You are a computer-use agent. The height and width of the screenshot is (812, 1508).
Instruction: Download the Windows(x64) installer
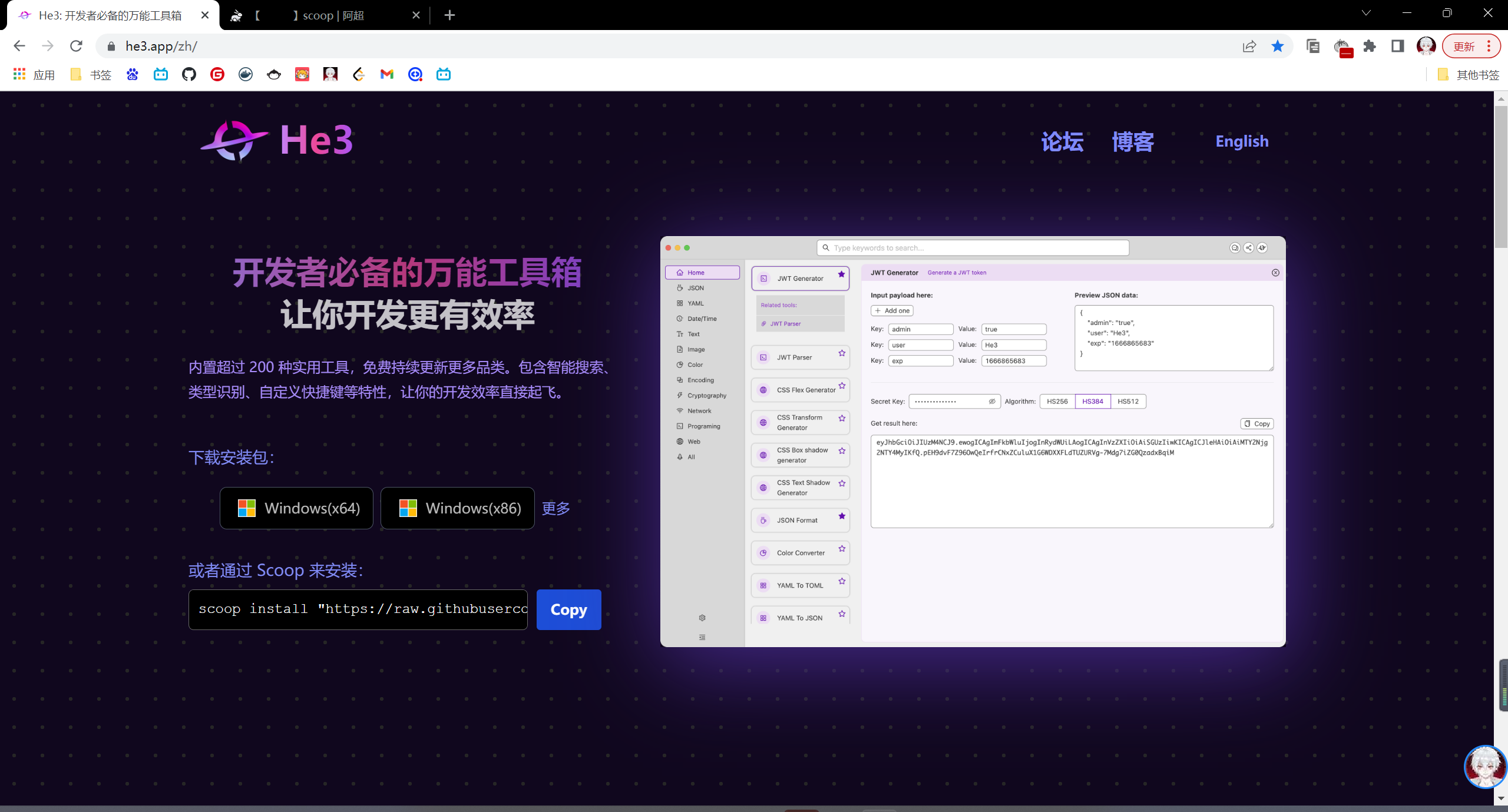click(297, 508)
